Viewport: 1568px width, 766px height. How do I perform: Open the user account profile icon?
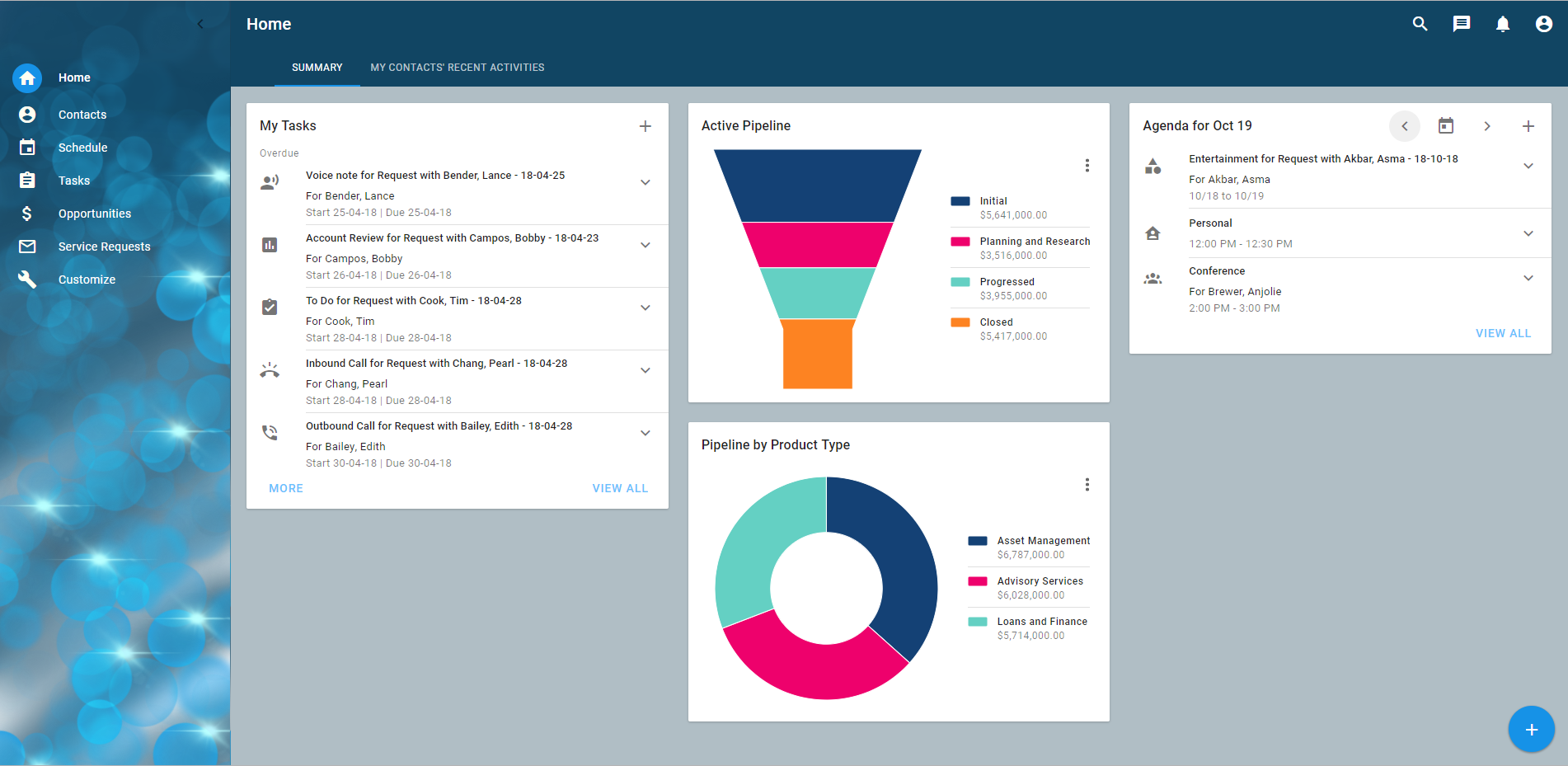pos(1543,24)
